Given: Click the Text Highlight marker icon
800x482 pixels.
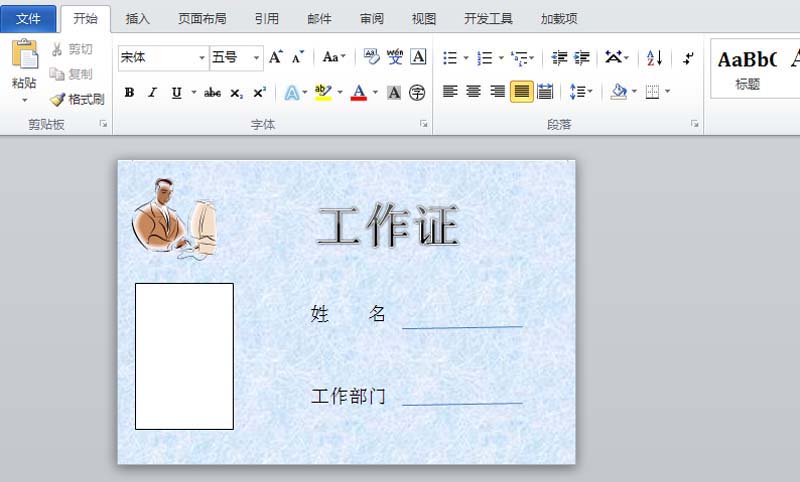Looking at the screenshot, I should pyautogui.click(x=323, y=93).
